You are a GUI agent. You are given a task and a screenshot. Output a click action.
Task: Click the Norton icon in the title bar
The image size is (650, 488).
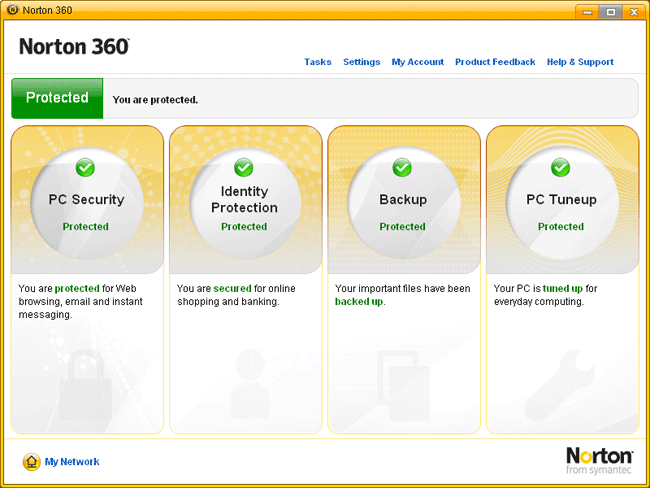[x=13, y=10]
